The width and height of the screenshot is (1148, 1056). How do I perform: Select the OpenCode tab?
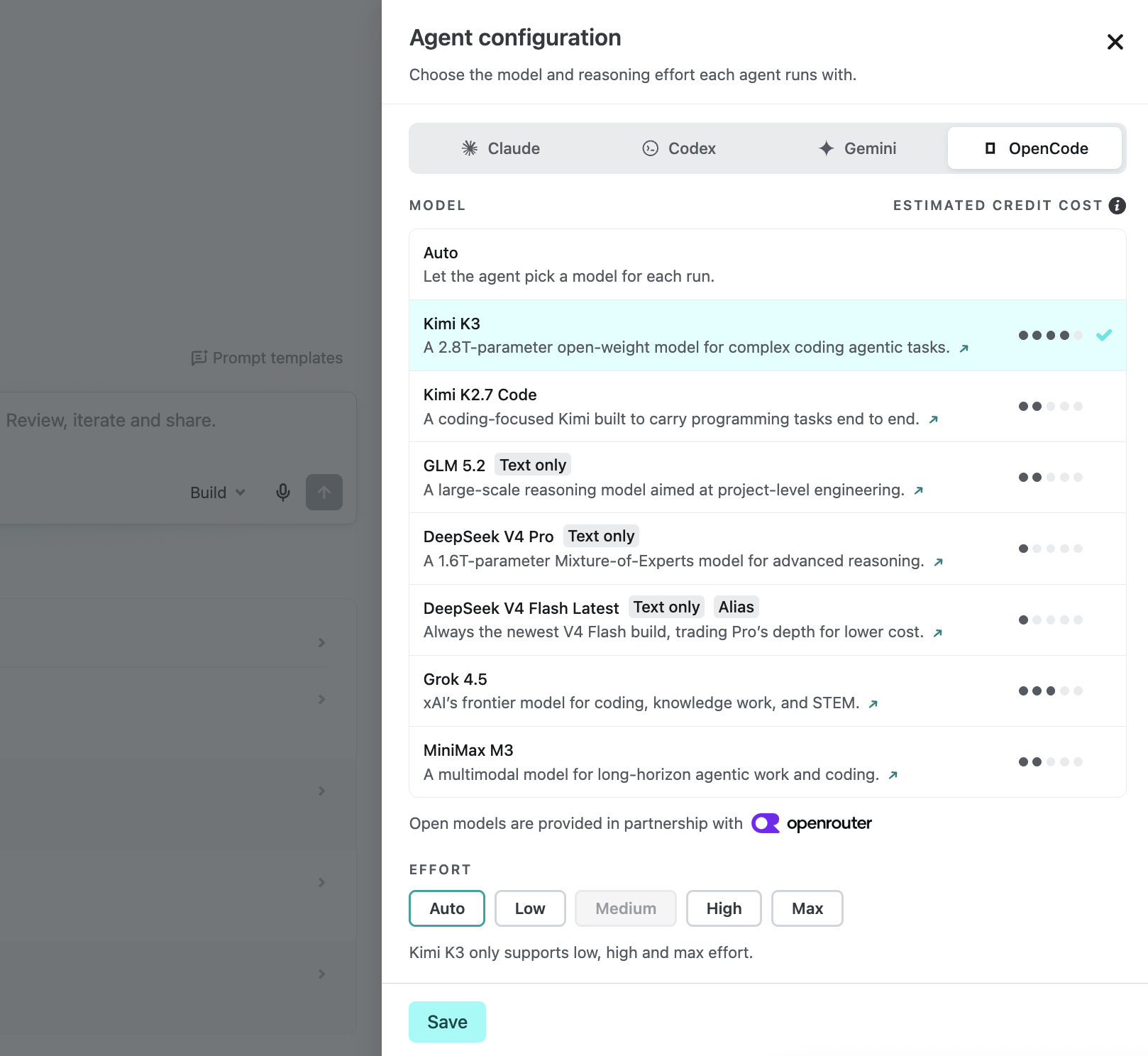[x=1034, y=148]
